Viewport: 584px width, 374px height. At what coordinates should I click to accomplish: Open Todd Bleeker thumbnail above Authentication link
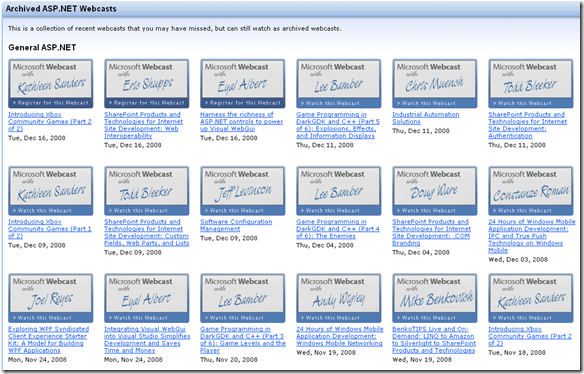(531, 83)
